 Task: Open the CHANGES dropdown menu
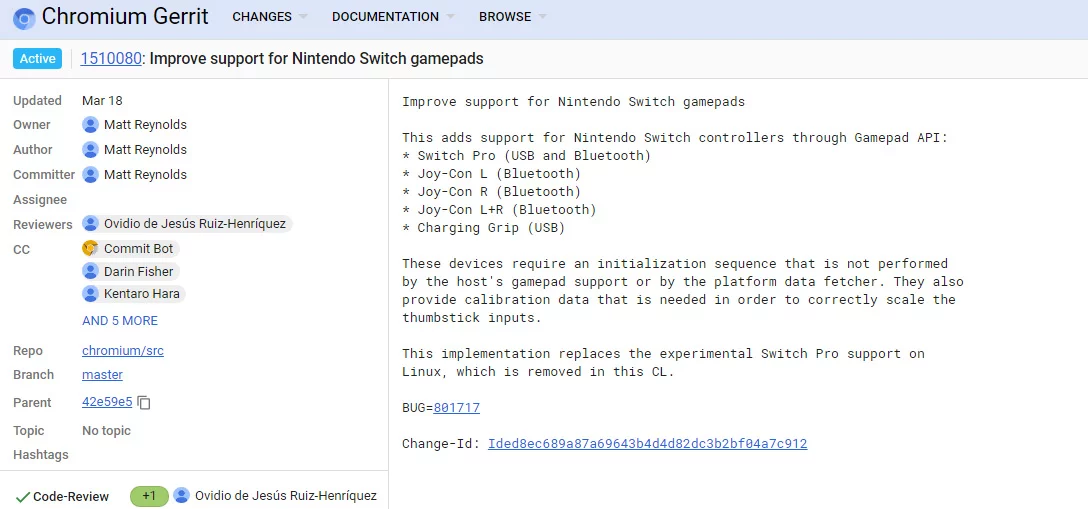(270, 17)
